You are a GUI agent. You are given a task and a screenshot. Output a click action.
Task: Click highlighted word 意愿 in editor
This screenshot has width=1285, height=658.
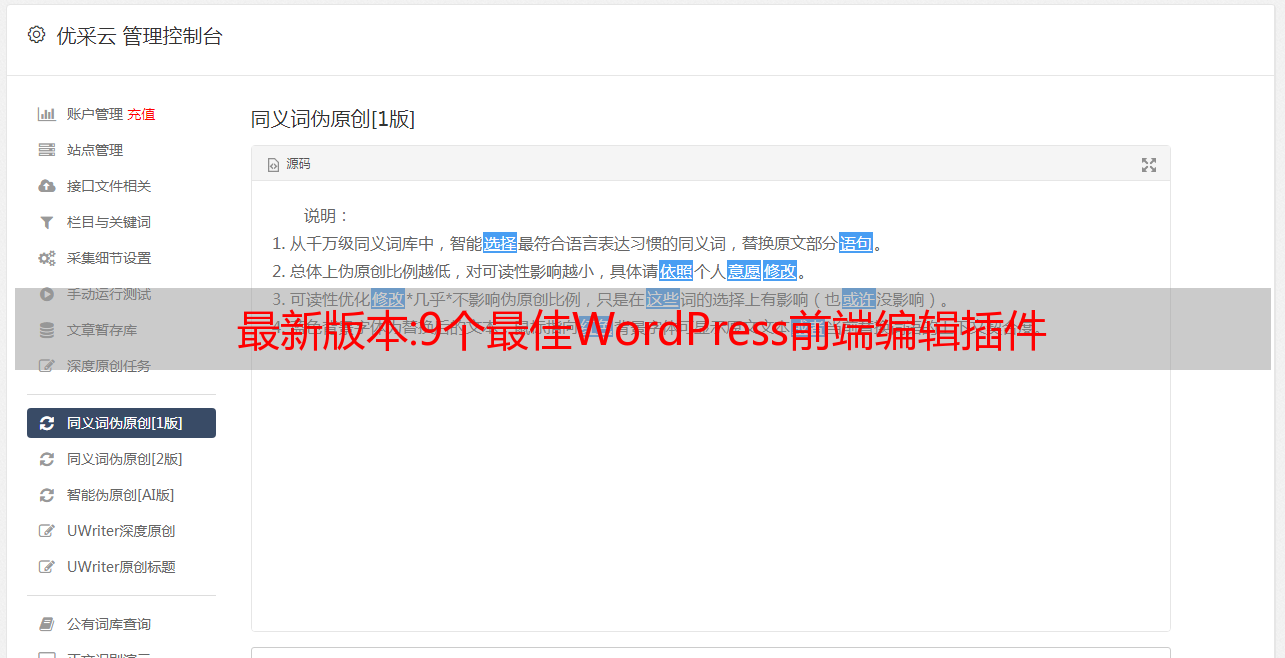pos(744,271)
